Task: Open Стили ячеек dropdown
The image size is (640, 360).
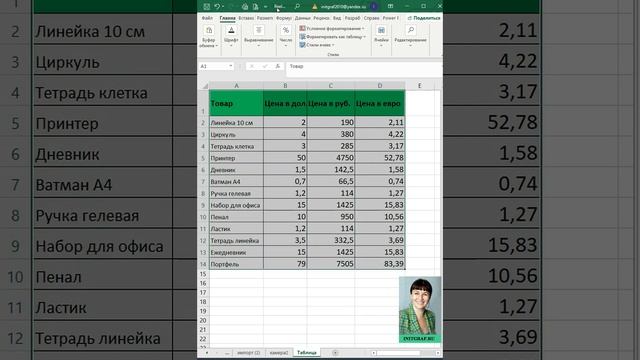Action: point(317,45)
